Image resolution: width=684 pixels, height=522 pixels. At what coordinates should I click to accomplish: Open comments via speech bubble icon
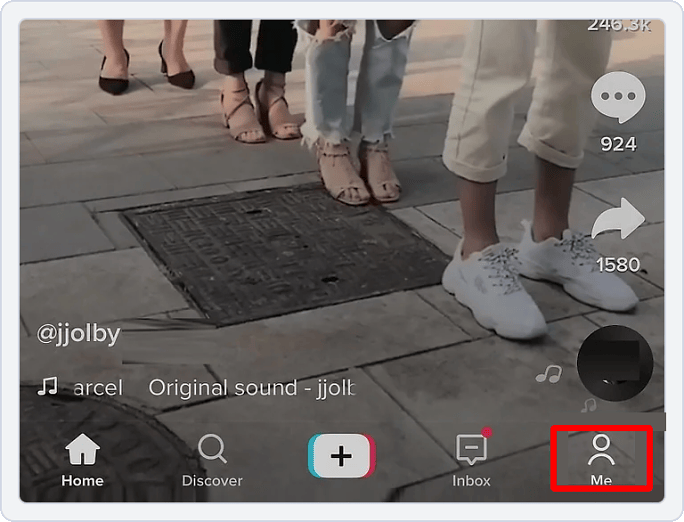point(618,98)
